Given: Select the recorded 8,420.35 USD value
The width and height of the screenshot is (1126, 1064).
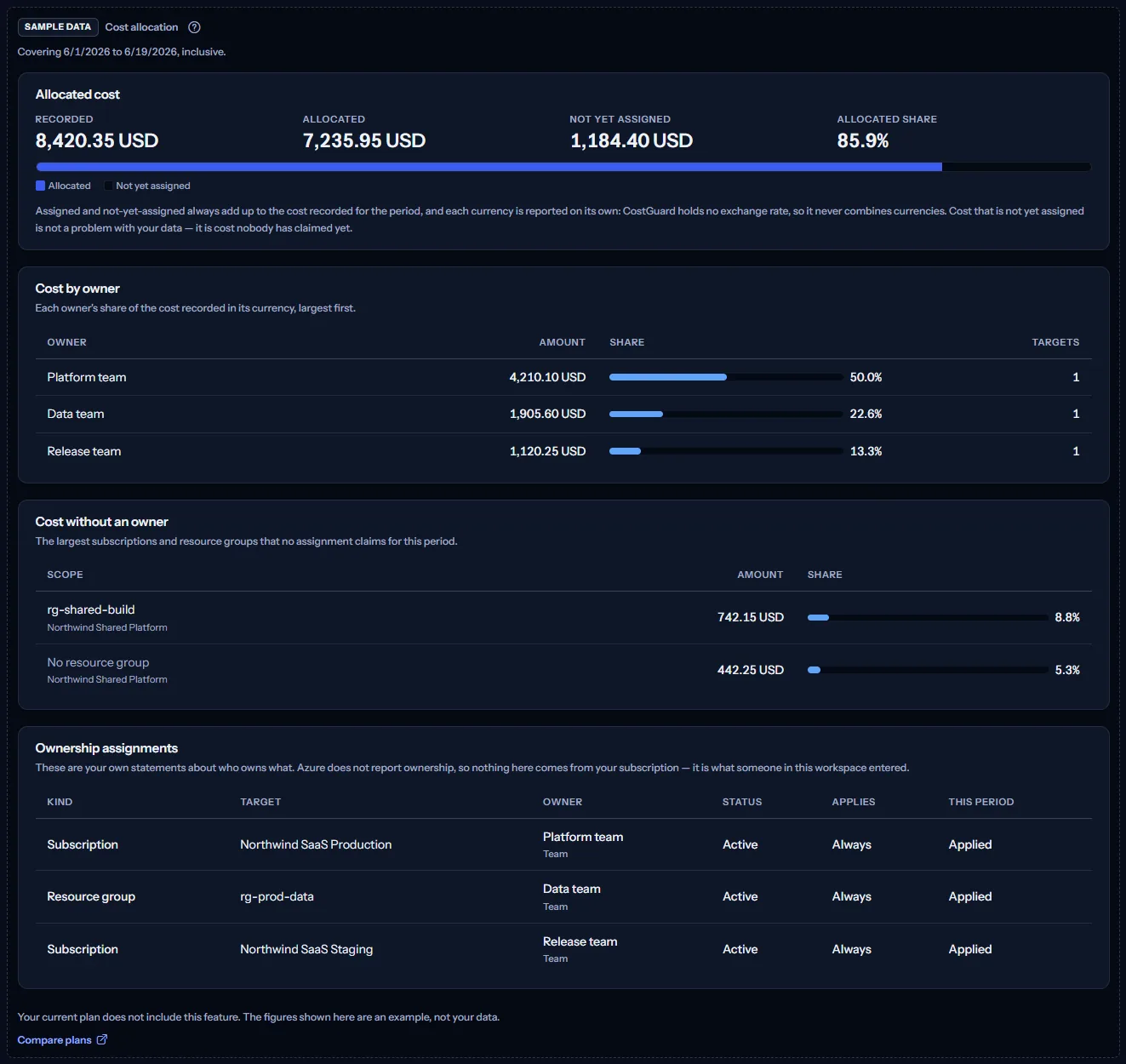Looking at the screenshot, I should tap(97, 140).
